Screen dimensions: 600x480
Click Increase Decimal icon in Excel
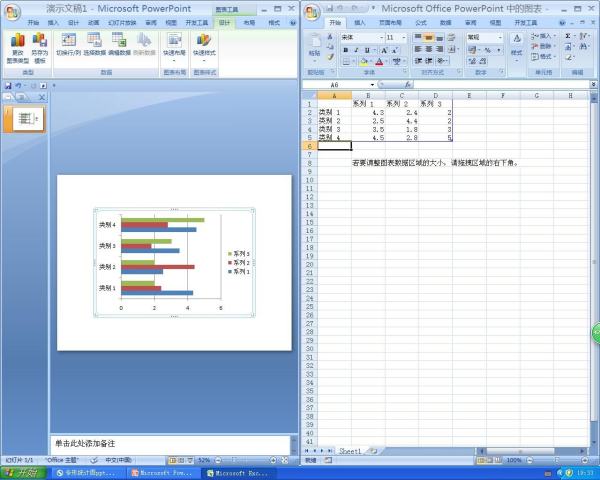[472, 61]
